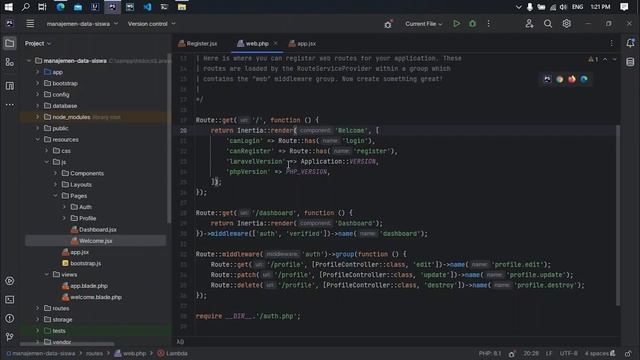The width and height of the screenshot is (640, 360).
Task: Collapse the resources folder
Action: click(38, 140)
